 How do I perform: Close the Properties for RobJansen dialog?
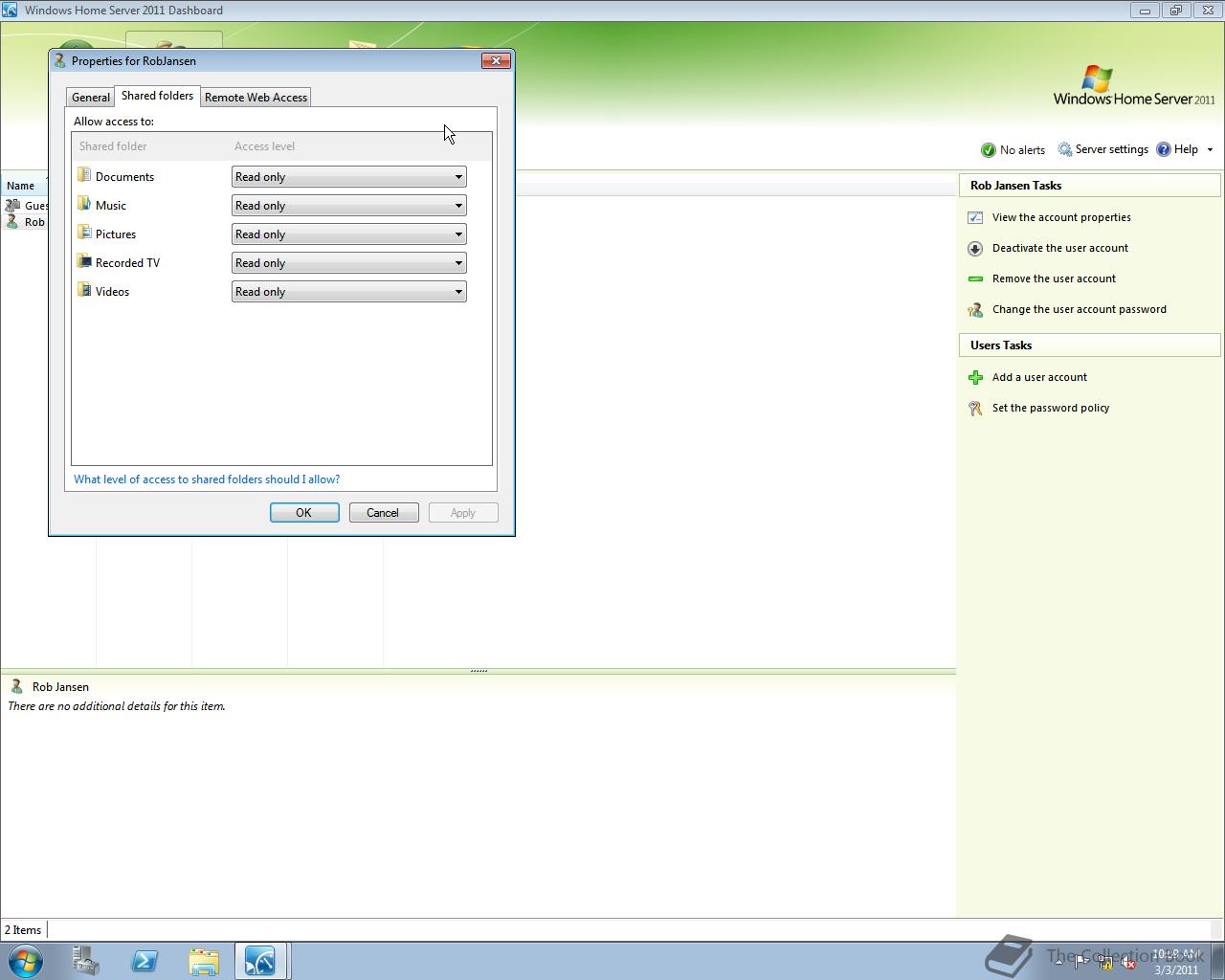[496, 61]
